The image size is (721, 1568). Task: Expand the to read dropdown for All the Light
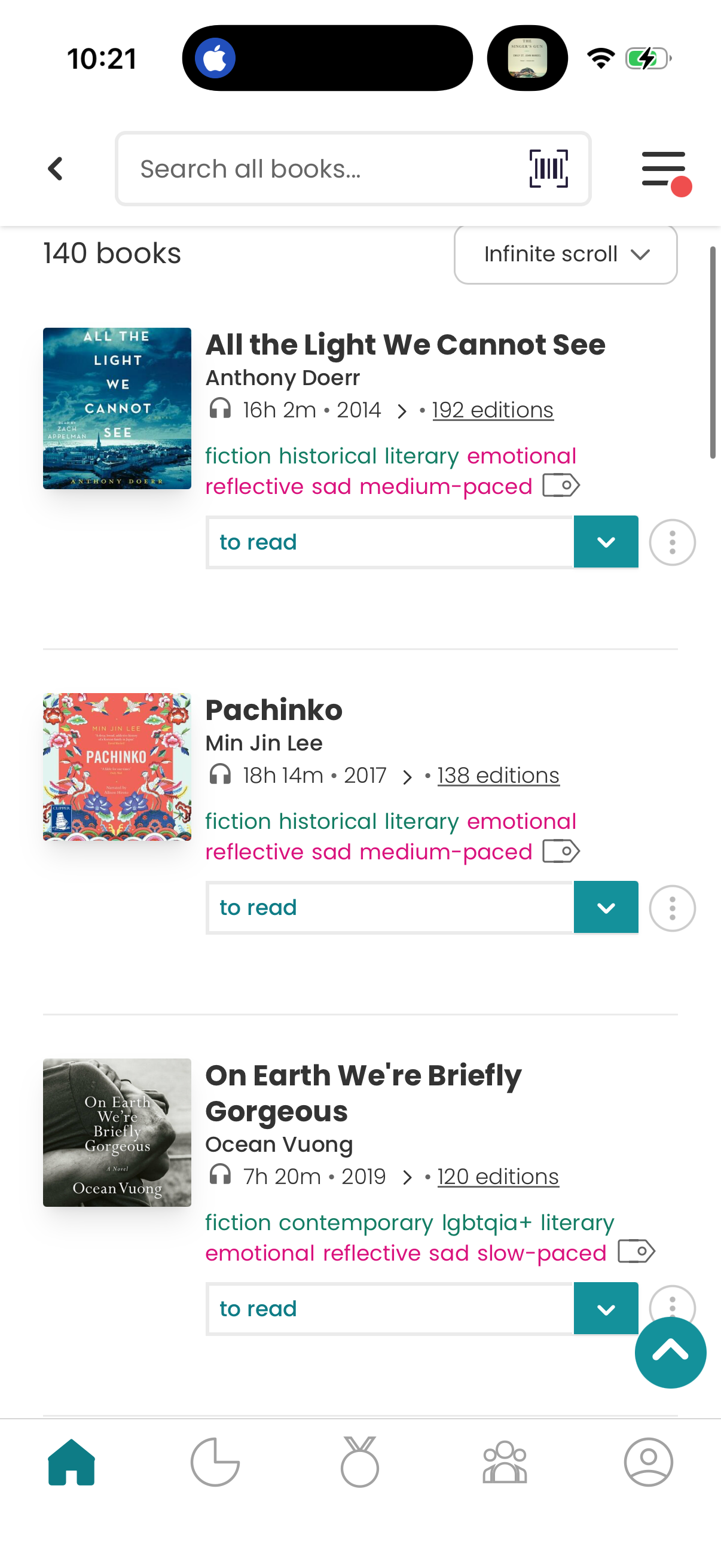tap(606, 542)
